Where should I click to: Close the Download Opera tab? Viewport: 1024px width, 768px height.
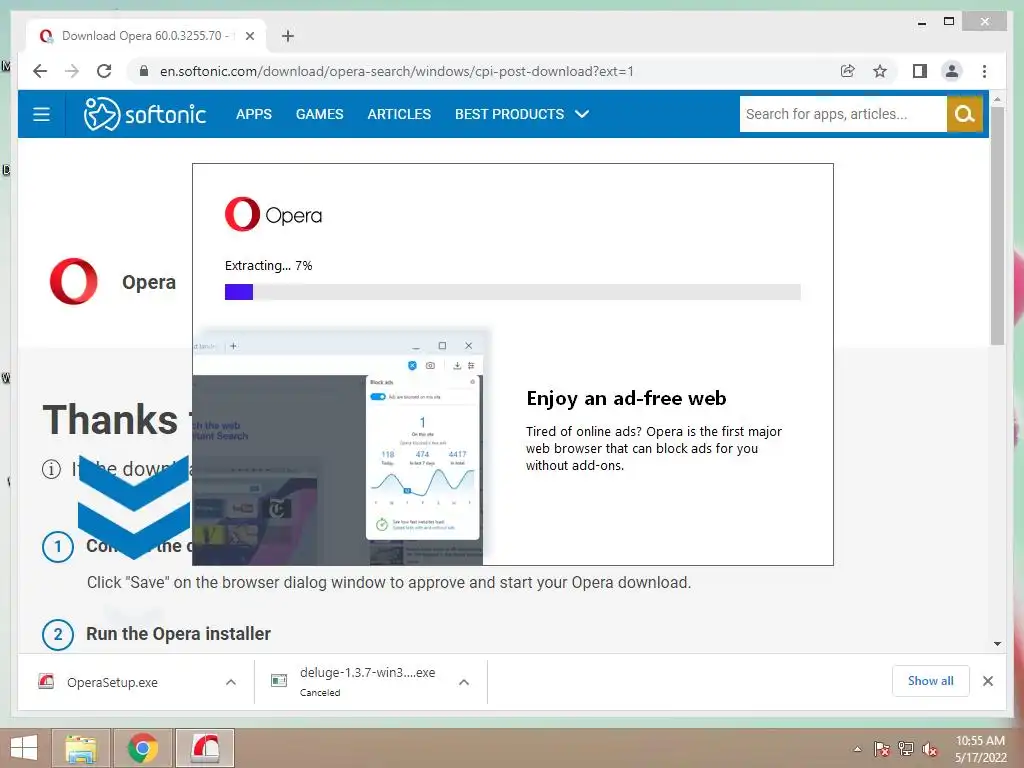(x=249, y=36)
